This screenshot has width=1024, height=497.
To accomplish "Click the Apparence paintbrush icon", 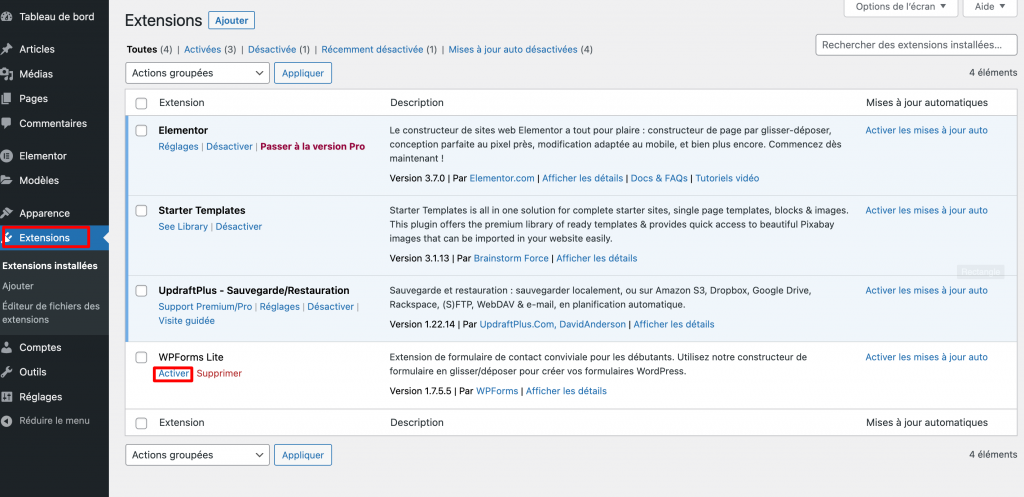I will click(7, 213).
